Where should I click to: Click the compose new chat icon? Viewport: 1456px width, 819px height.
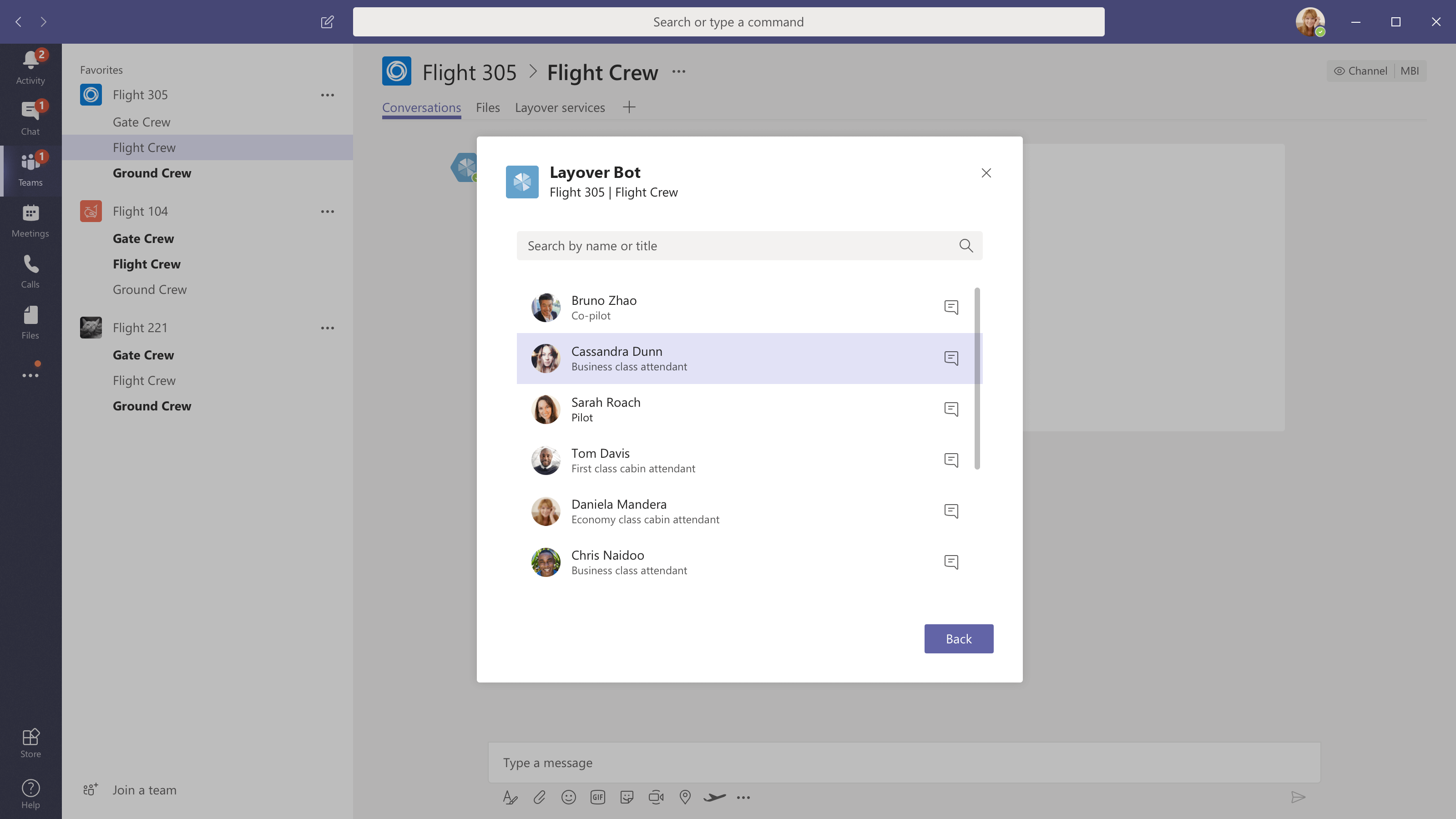[x=327, y=22]
